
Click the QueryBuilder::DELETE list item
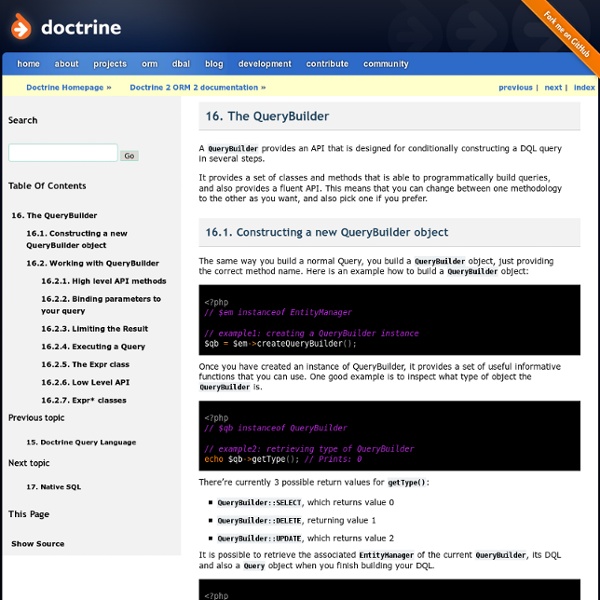(x=297, y=520)
